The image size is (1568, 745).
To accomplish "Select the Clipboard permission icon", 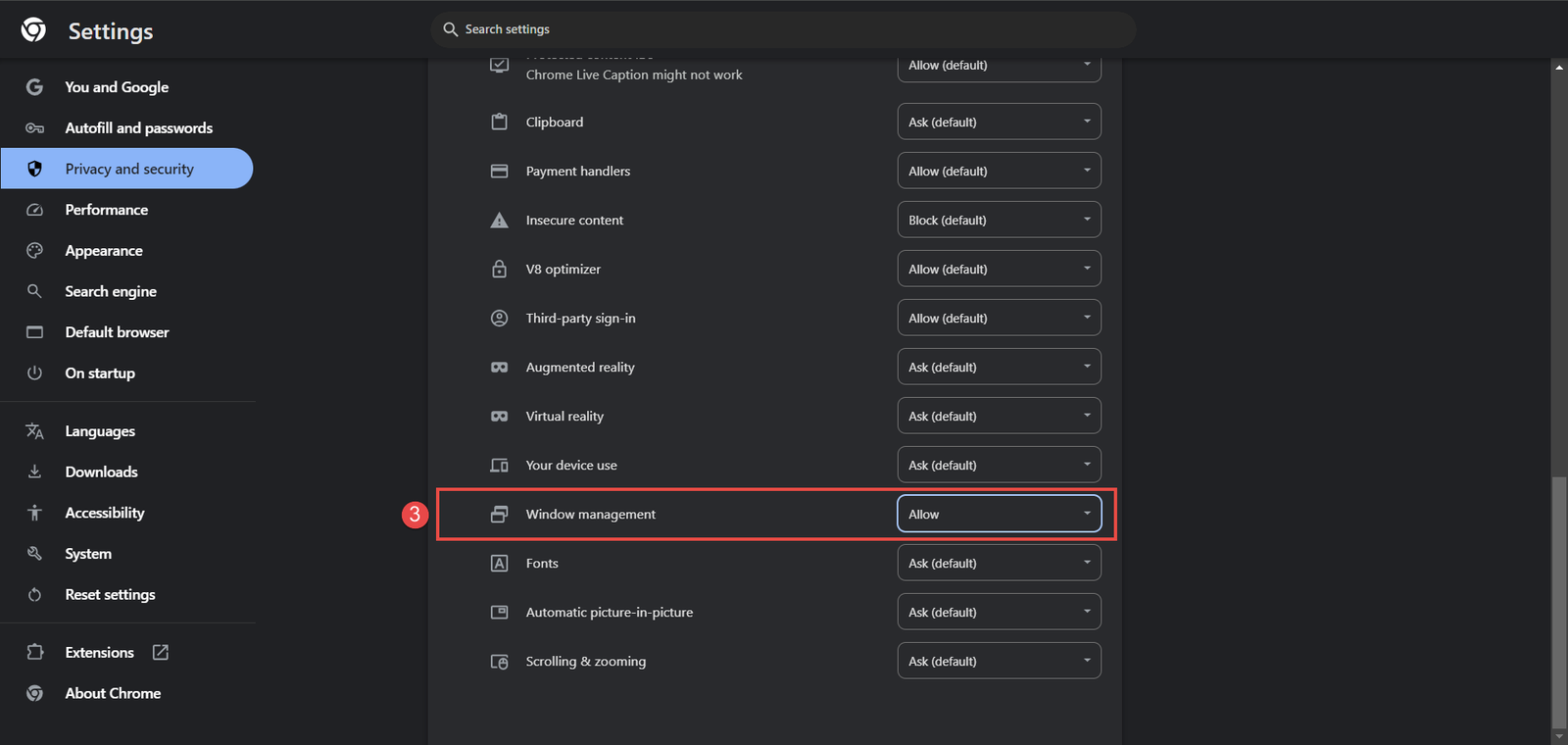I will (x=500, y=122).
